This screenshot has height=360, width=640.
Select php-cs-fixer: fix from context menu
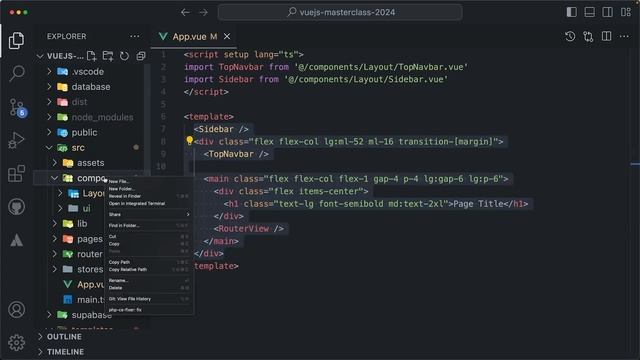(x=149, y=310)
